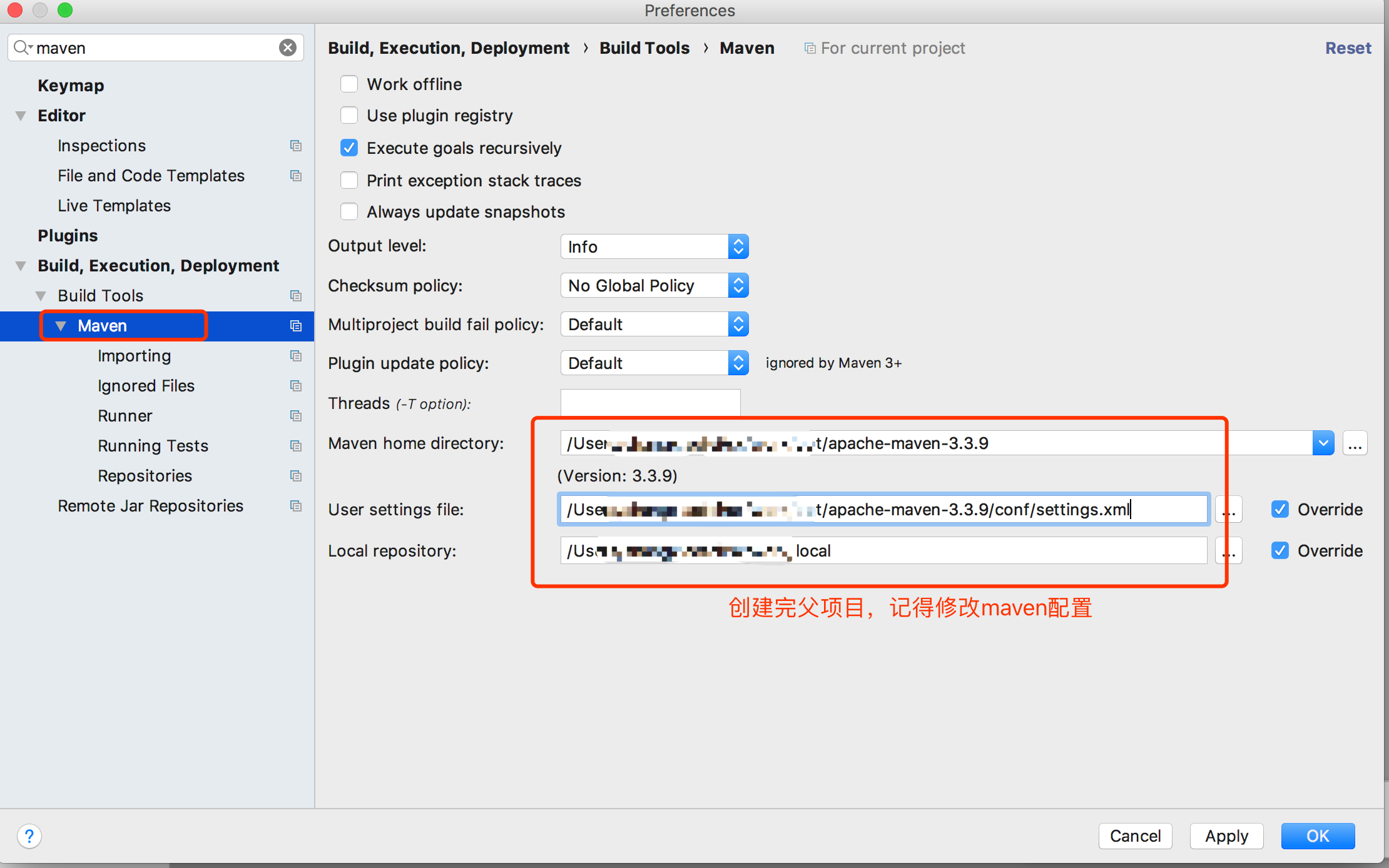
Task: Click the Threads option input field
Action: (x=650, y=403)
